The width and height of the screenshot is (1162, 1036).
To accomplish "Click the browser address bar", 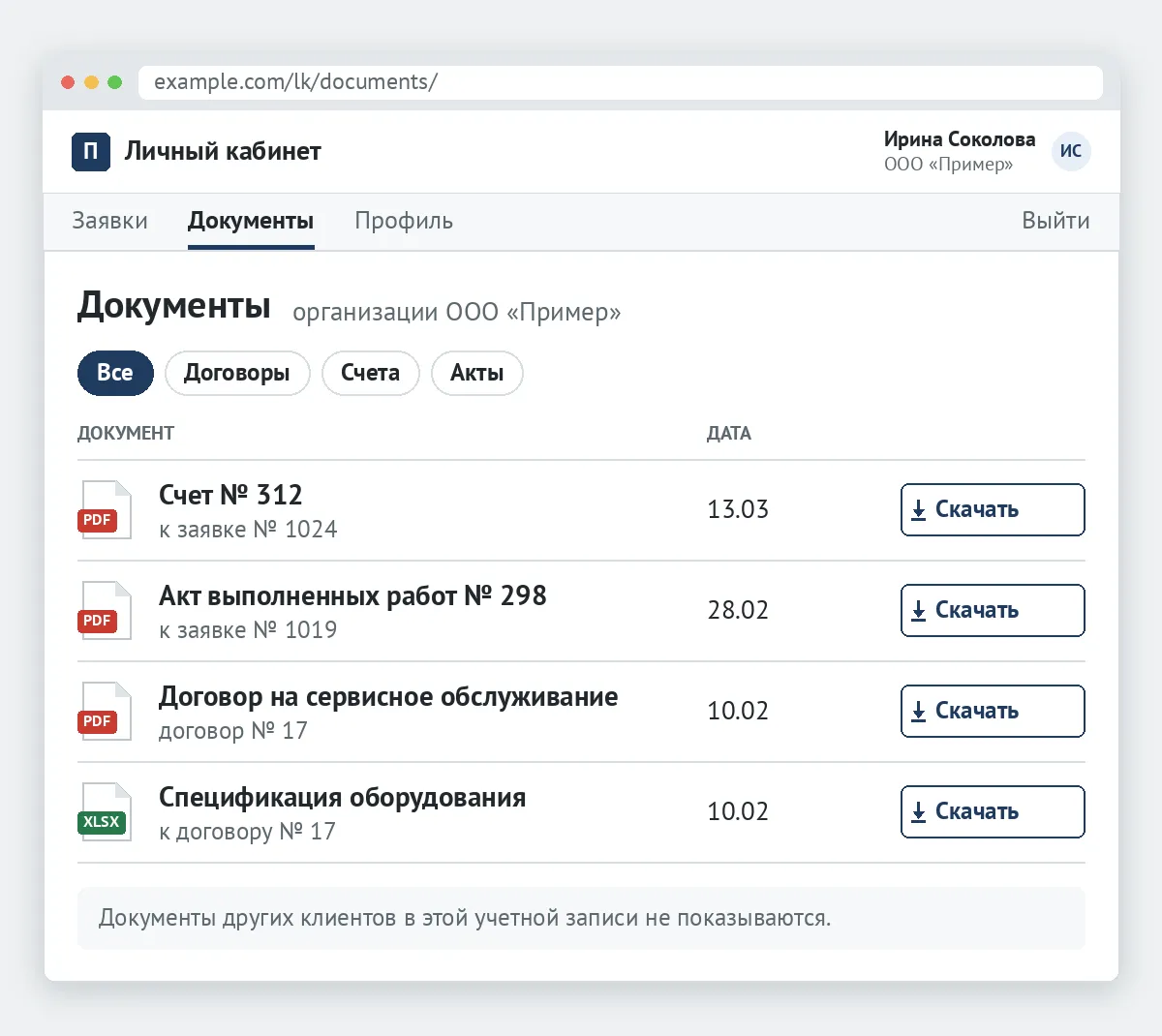I will tap(621, 82).
